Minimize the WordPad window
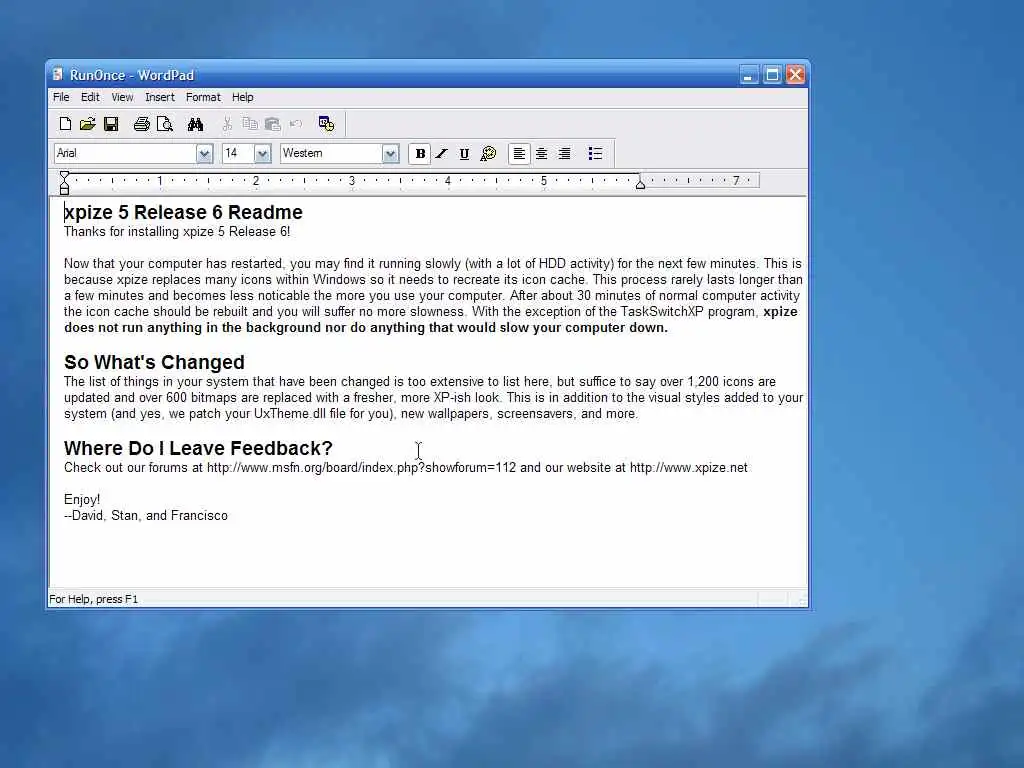Viewport: 1024px width, 768px height. click(x=748, y=75)
